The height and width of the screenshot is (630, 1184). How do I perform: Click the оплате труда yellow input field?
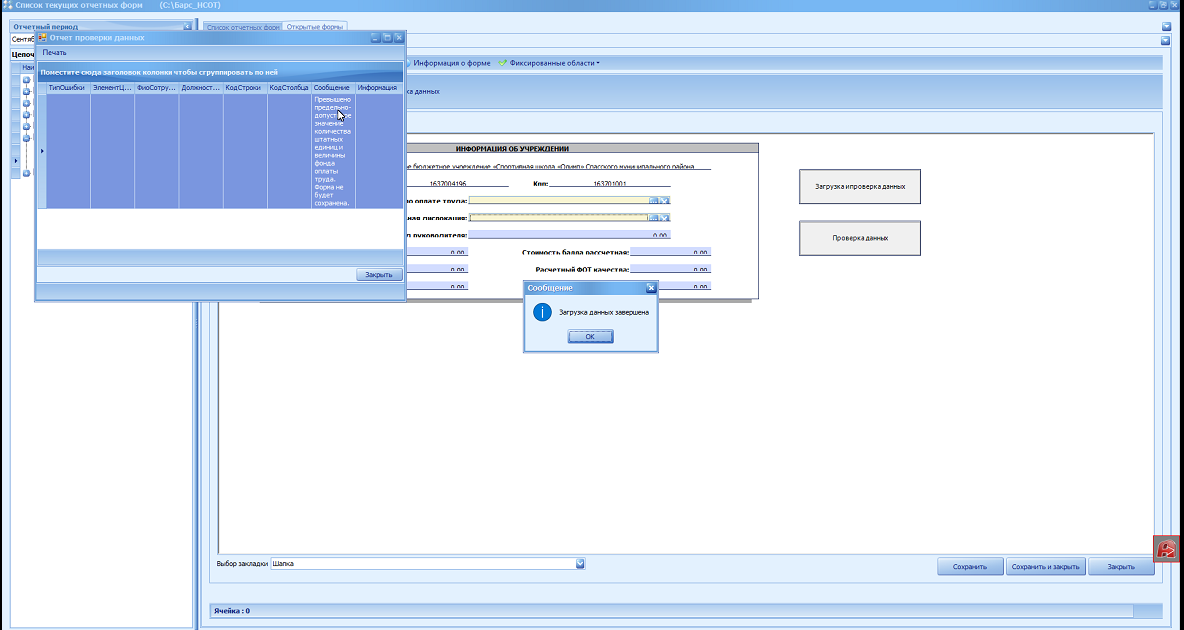(559, 201)
